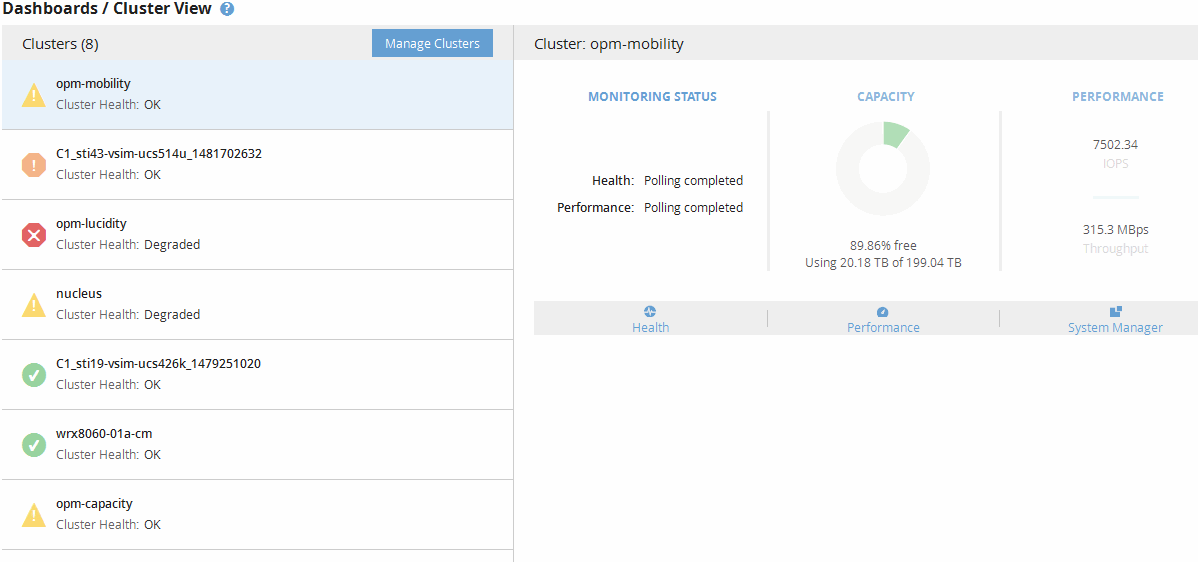Click the orange octagon alert icon

pos(34,165)
